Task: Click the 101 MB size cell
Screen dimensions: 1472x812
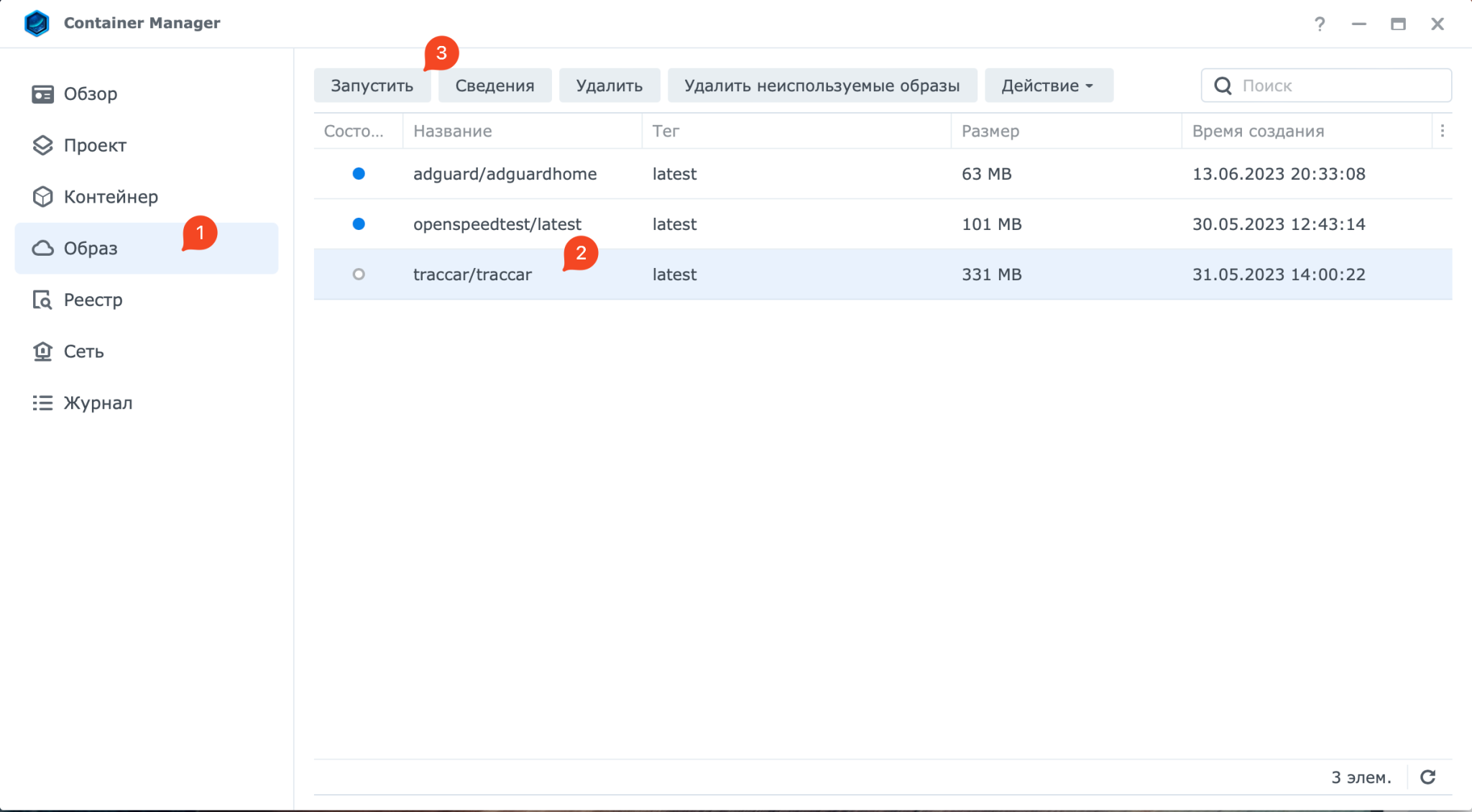Action: (992, 224)
